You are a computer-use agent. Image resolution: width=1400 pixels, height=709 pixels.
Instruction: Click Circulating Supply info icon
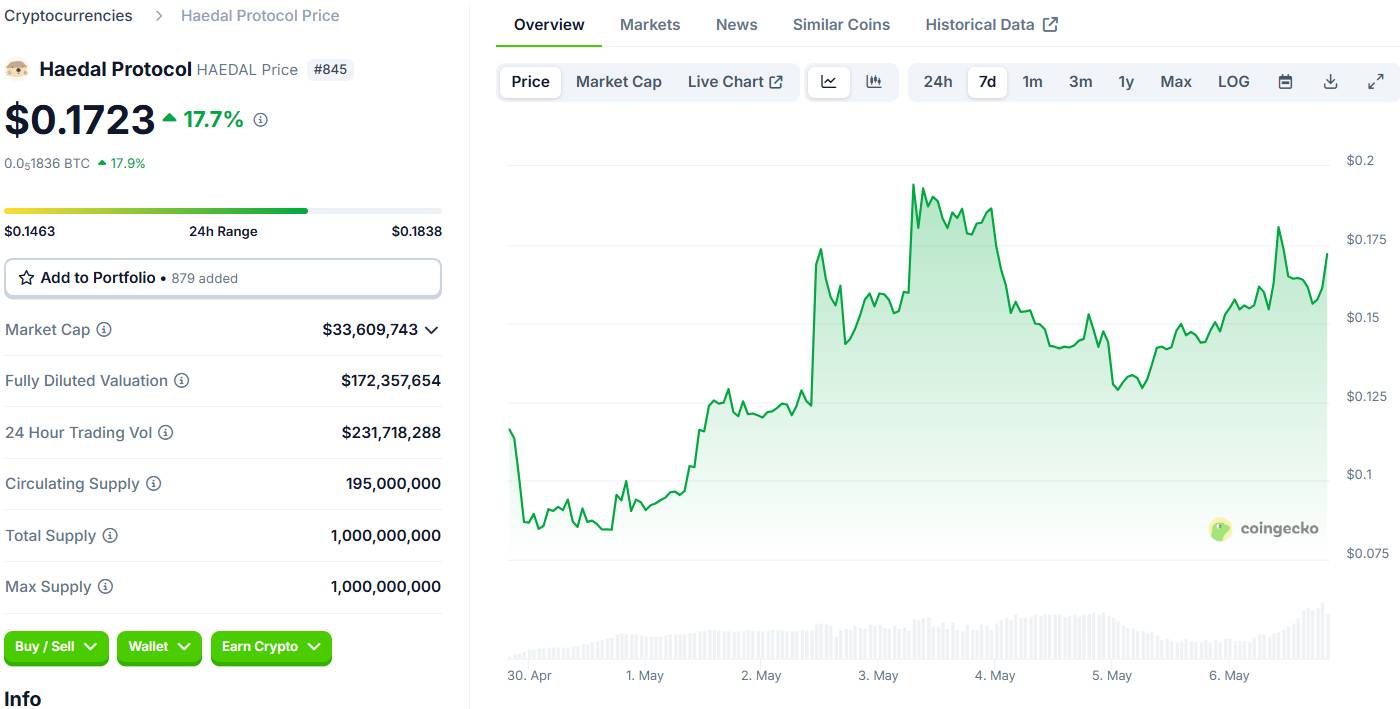click(x=154, y=484)
